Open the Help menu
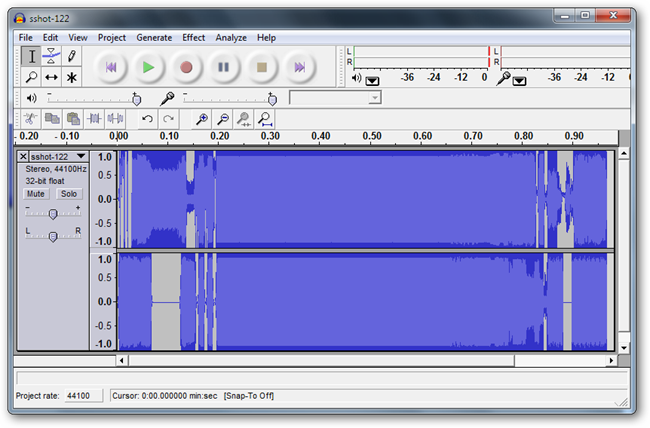The height and width of the screenshot is (428, 650). (266, 38)
